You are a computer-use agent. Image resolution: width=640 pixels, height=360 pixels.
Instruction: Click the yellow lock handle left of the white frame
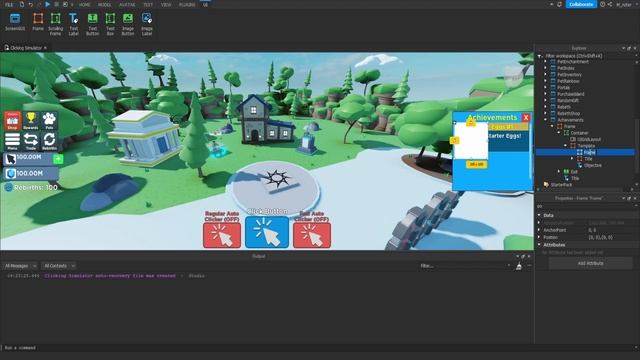[x=454, y=140]
